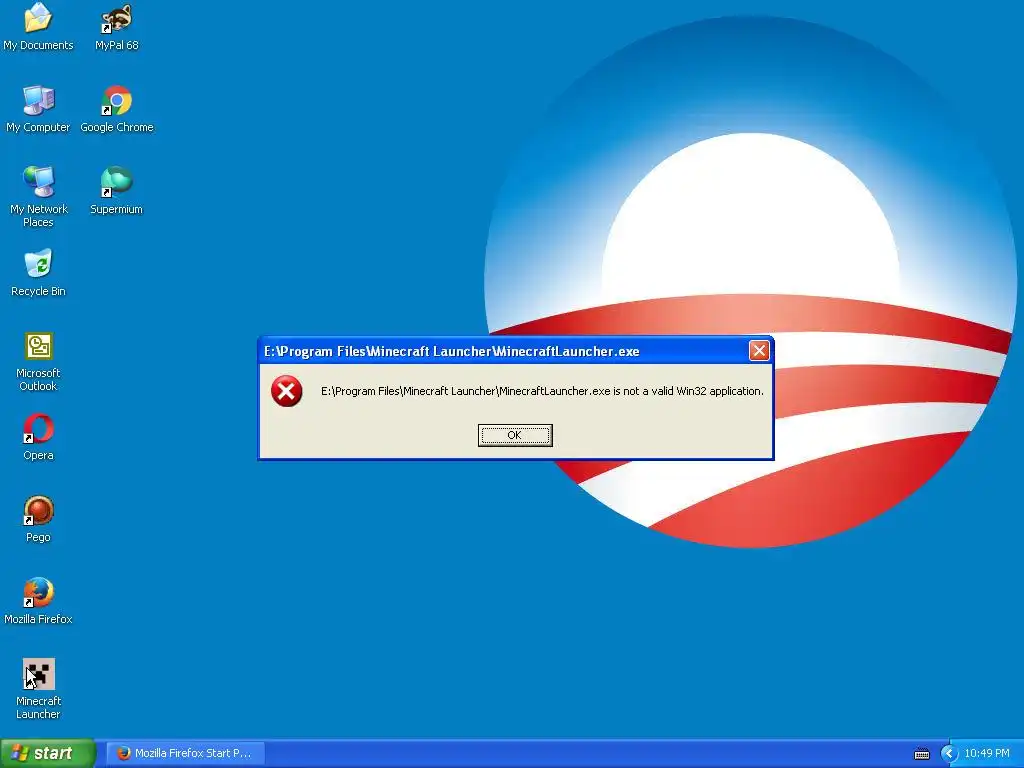
Task: Expand hidden system tray icons arrow
Action: (x=949, y=754)
